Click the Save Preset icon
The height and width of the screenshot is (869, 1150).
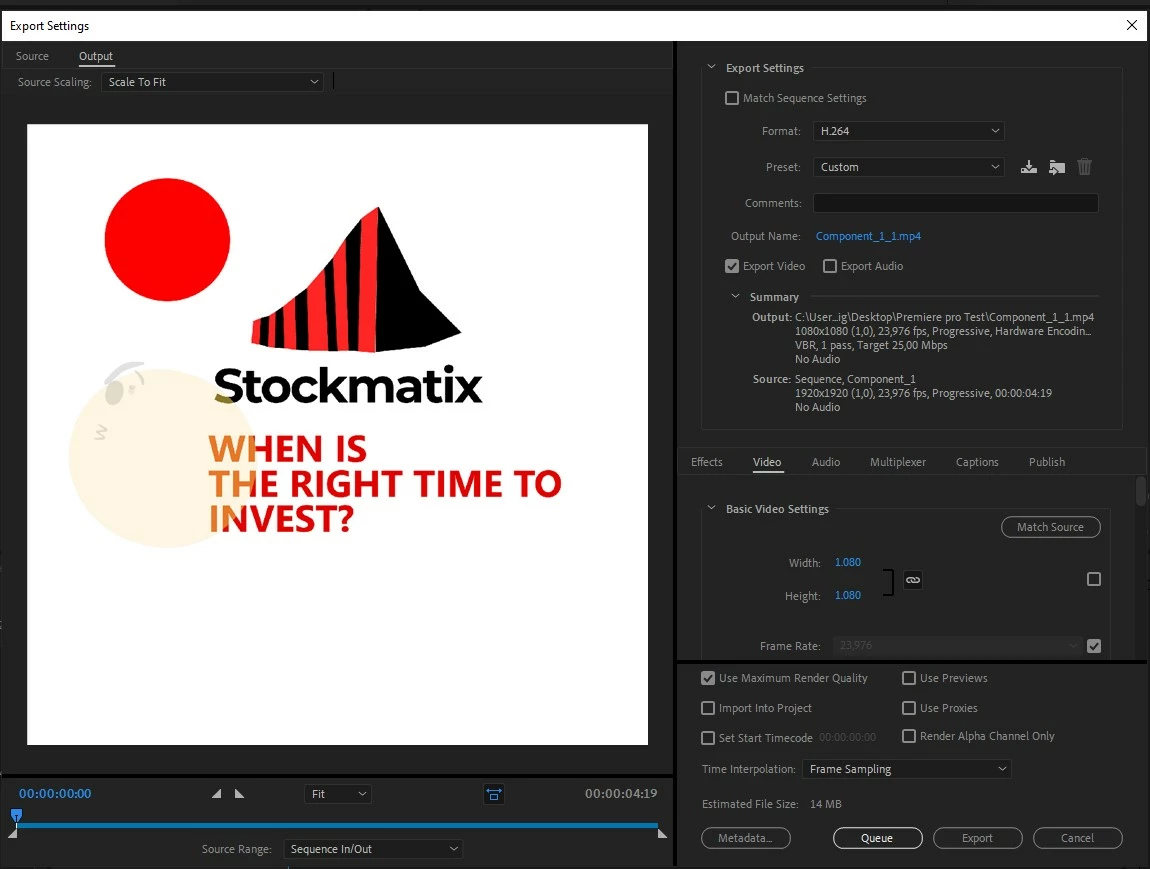(1028, 167)
